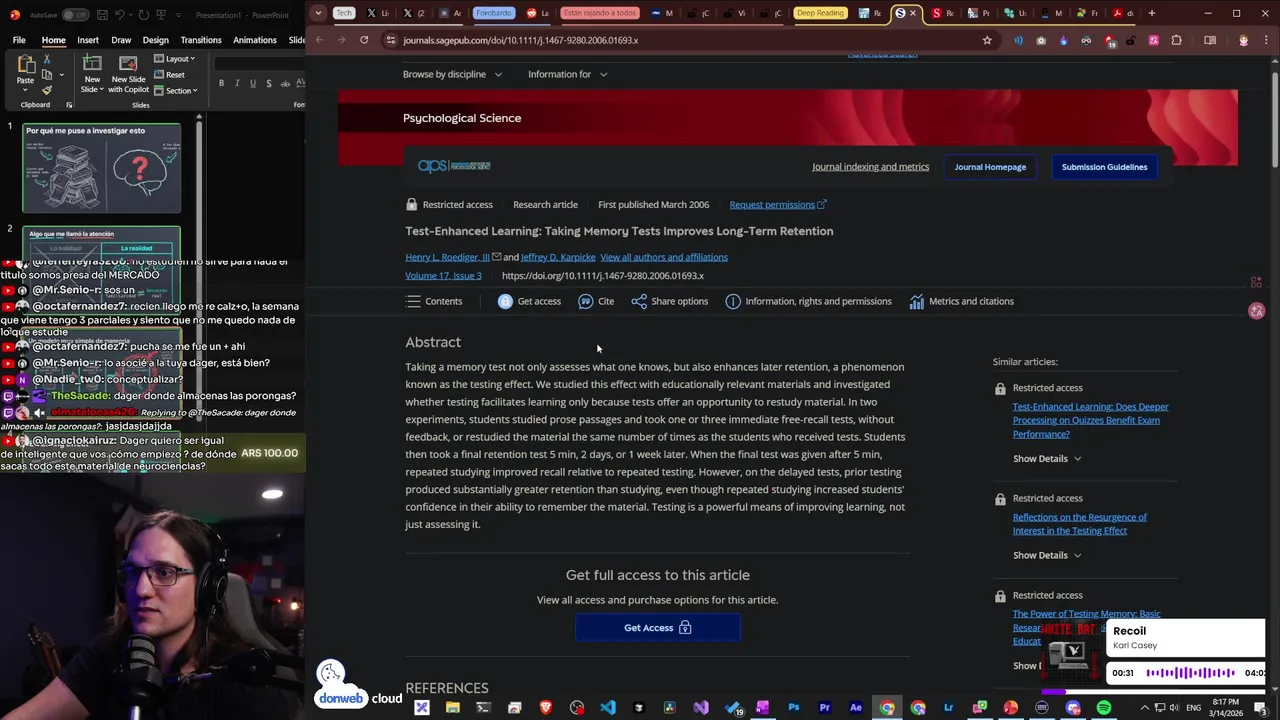
Task: Undo the last action in PowerPoint
Action: coord(119,15)
